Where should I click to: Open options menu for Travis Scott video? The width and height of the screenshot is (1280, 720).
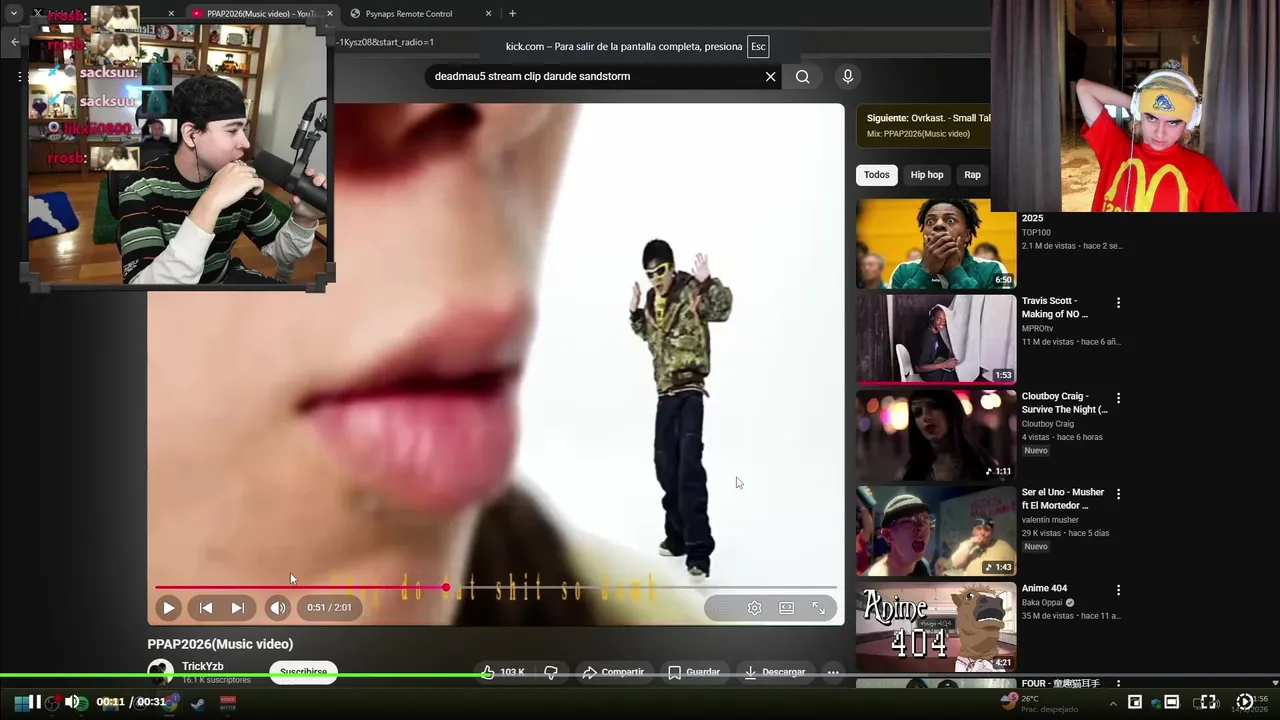[1118, 302]
